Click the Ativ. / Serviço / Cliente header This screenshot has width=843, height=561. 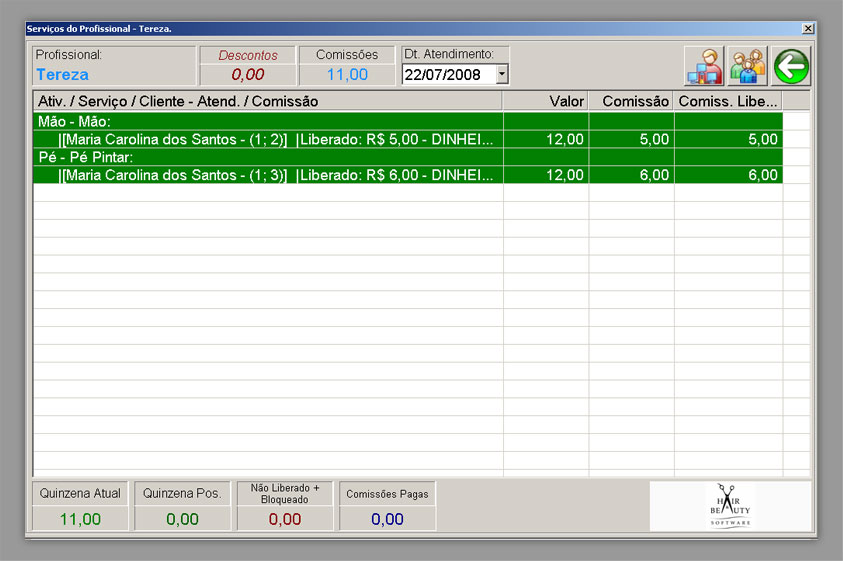click(268, 101)
